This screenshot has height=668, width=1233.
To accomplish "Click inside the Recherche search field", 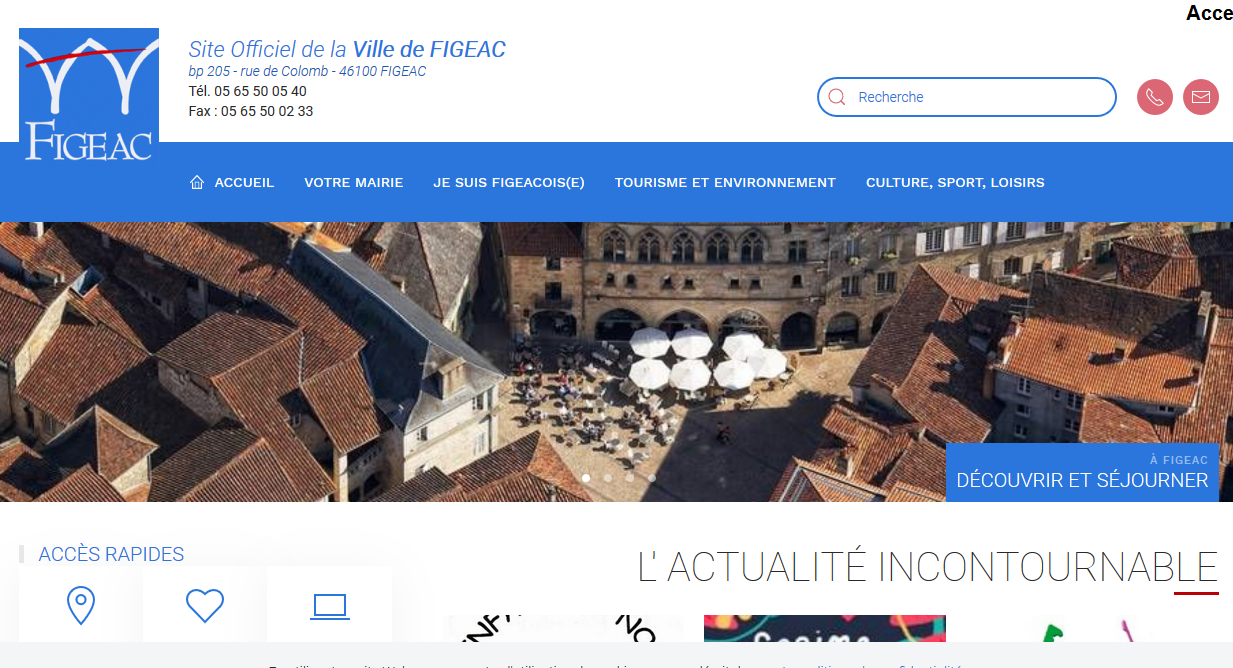I will (980, 97).
